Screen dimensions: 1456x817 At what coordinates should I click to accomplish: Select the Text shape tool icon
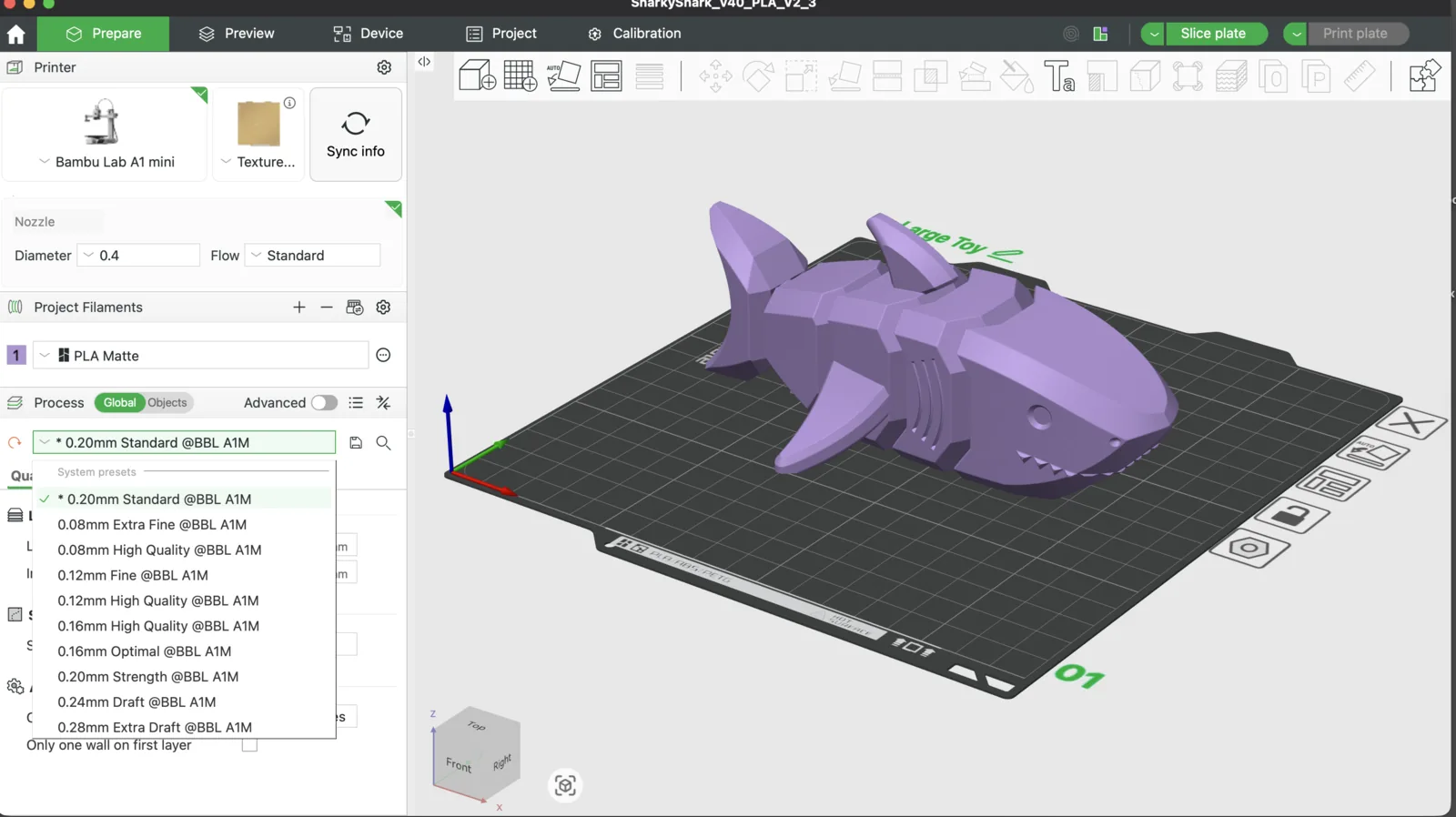click(x=1059, y=76)
